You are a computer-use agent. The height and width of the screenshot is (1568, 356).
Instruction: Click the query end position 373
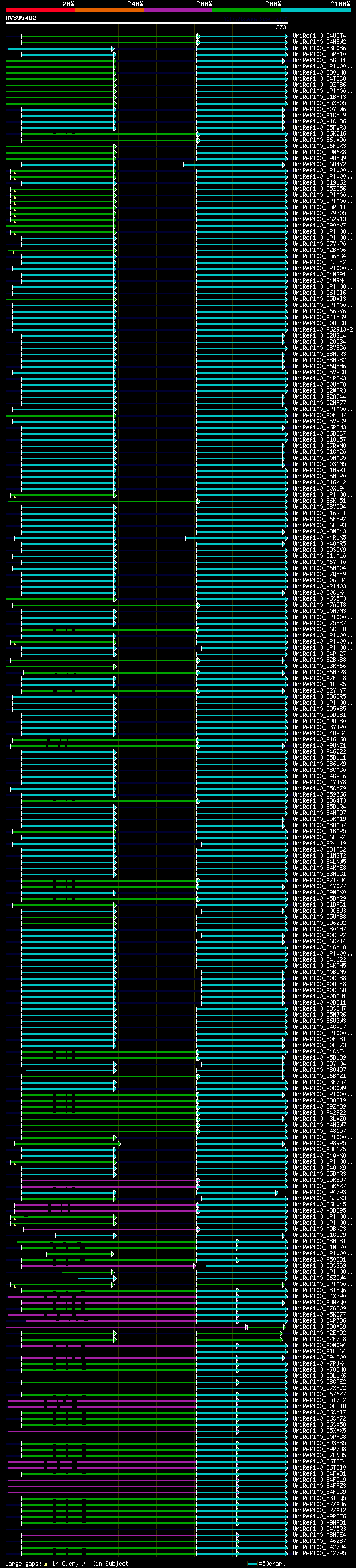point(281,27)
